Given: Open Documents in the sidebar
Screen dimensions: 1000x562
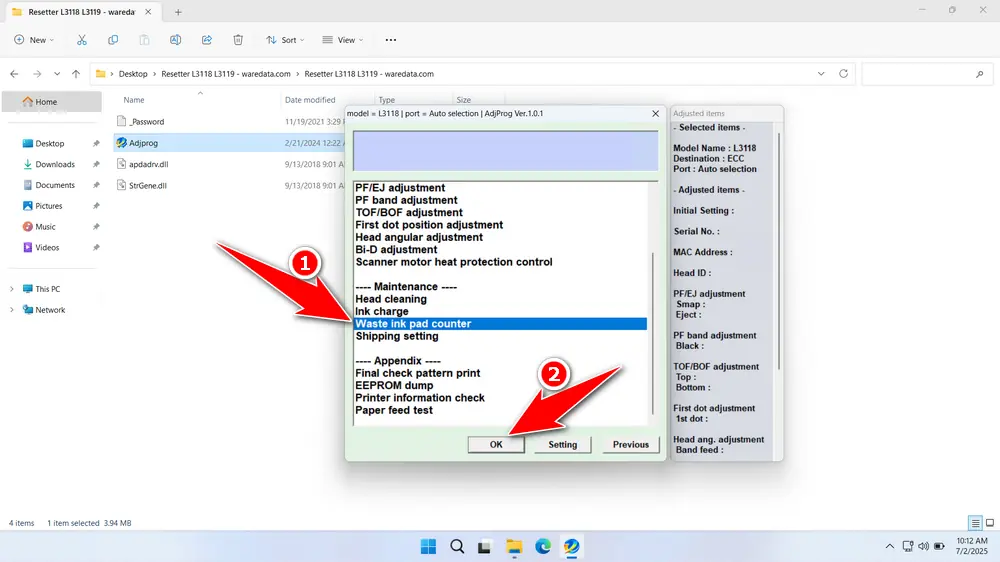Looking at the screenshot, I should pyautogui.click(x=55, y=185).
